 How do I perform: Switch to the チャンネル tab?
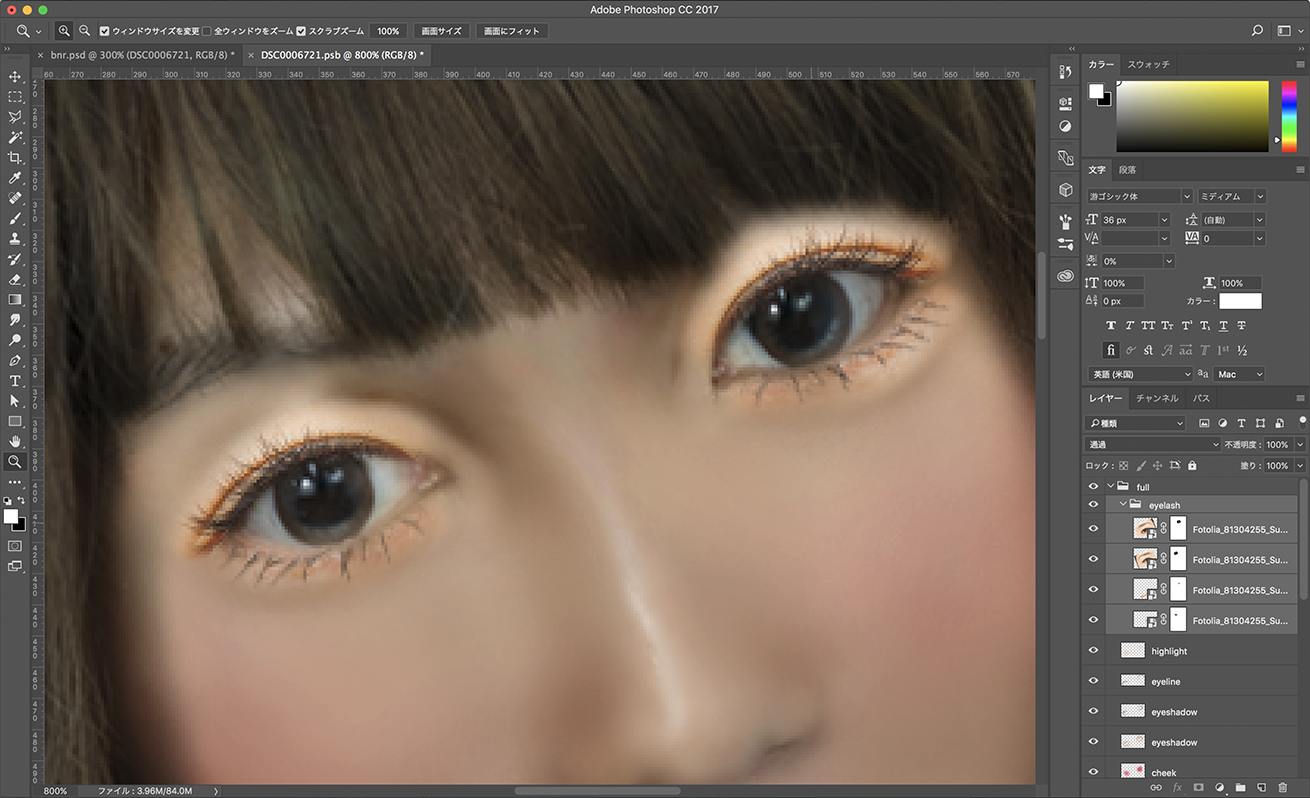click(x=1157, y=398)
